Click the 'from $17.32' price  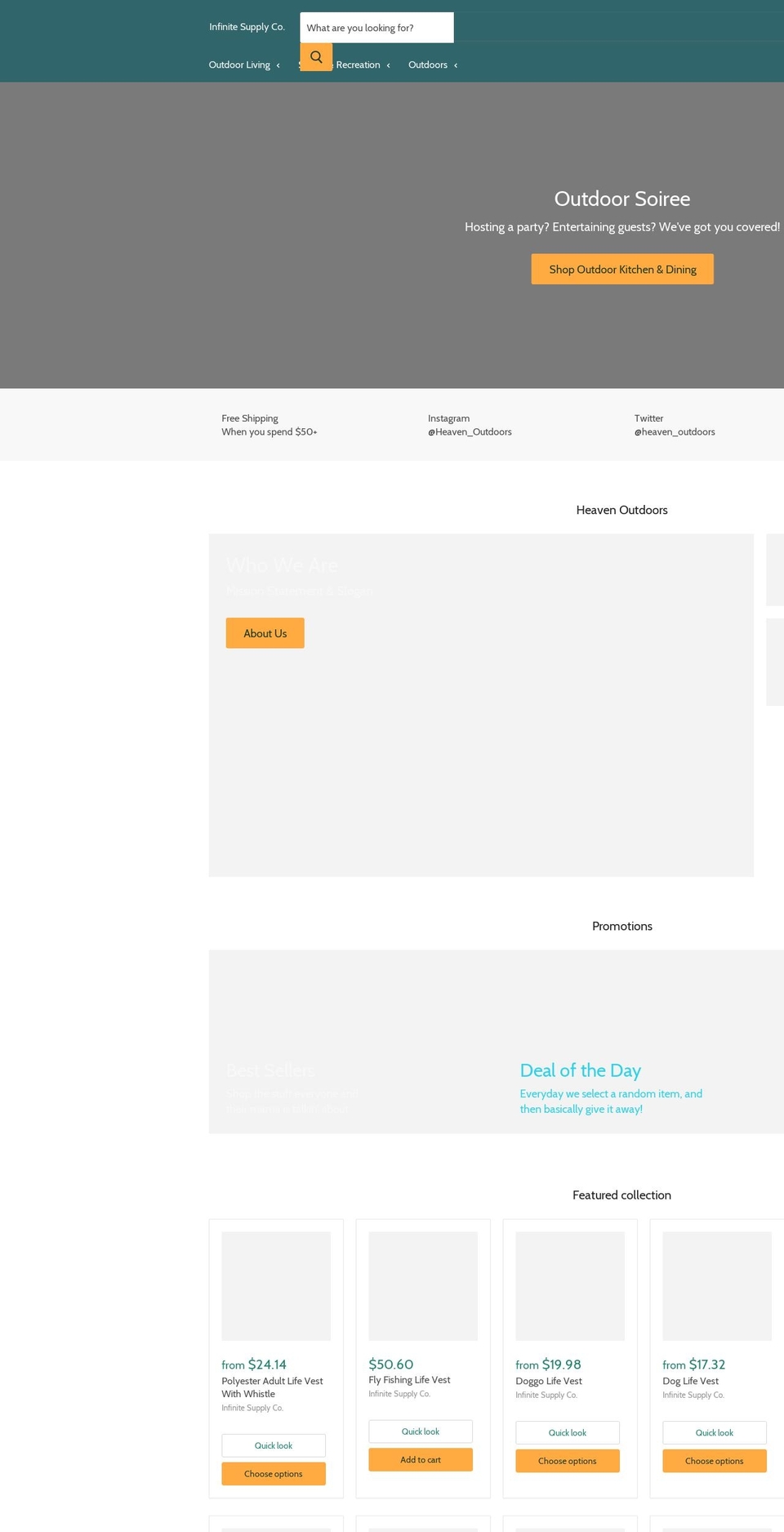pyautogui.click(x=694, y=1365)
